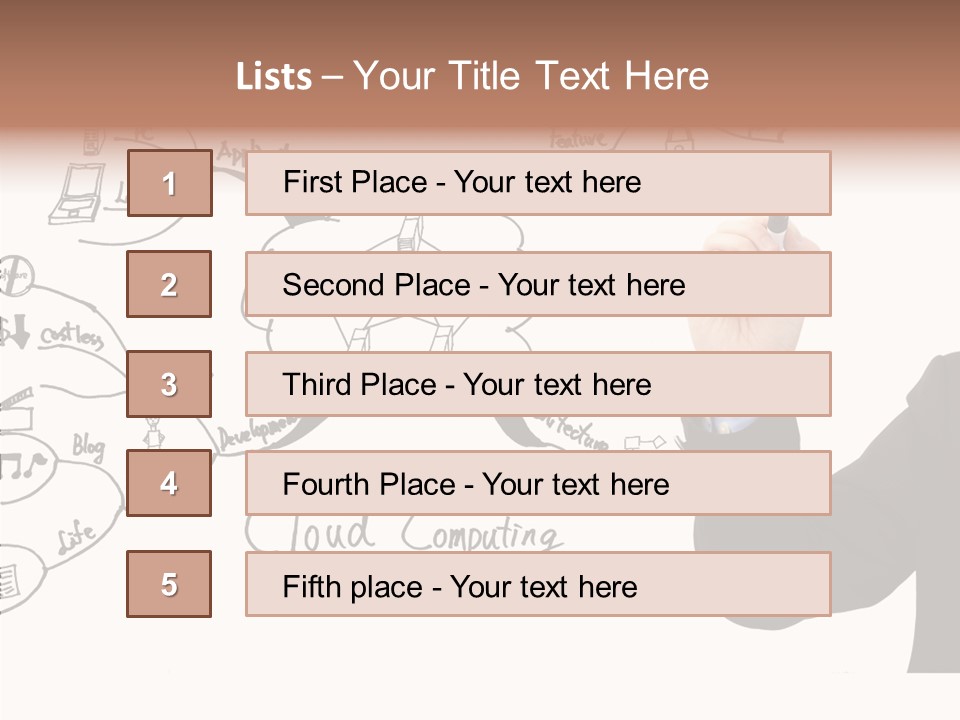This screenshot has width=960, height=720.
Task: Click the handwritten Computing text
Action: point(480,534)
